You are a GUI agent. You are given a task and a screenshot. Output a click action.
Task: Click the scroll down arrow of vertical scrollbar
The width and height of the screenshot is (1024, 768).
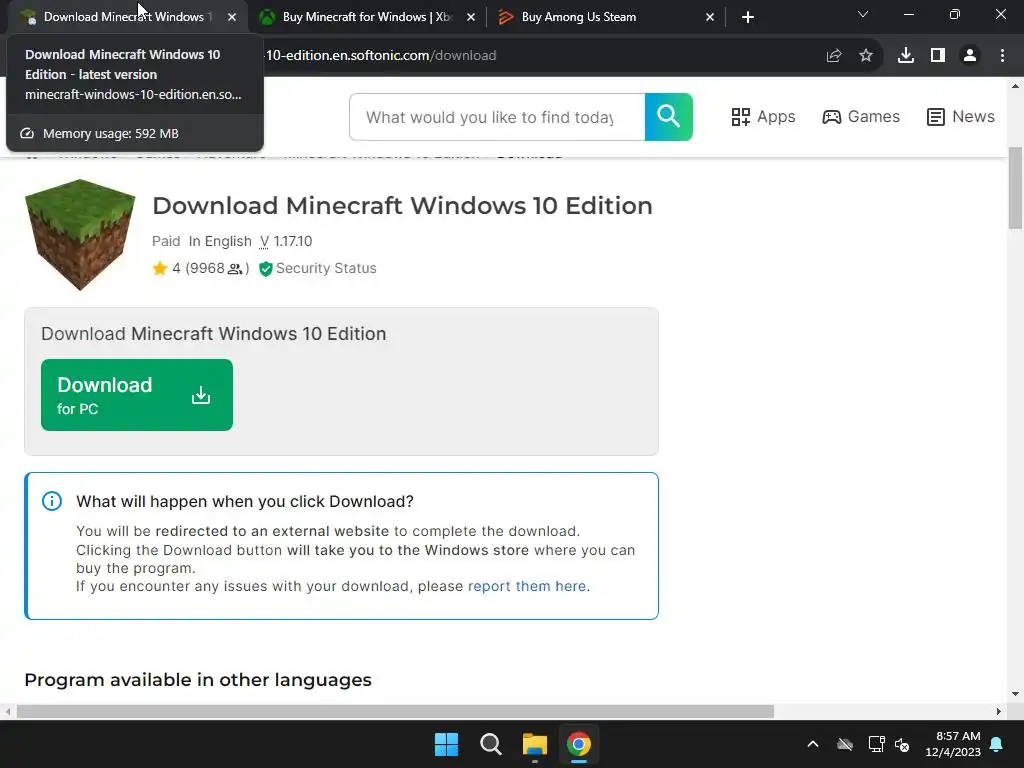point(1015,694)
